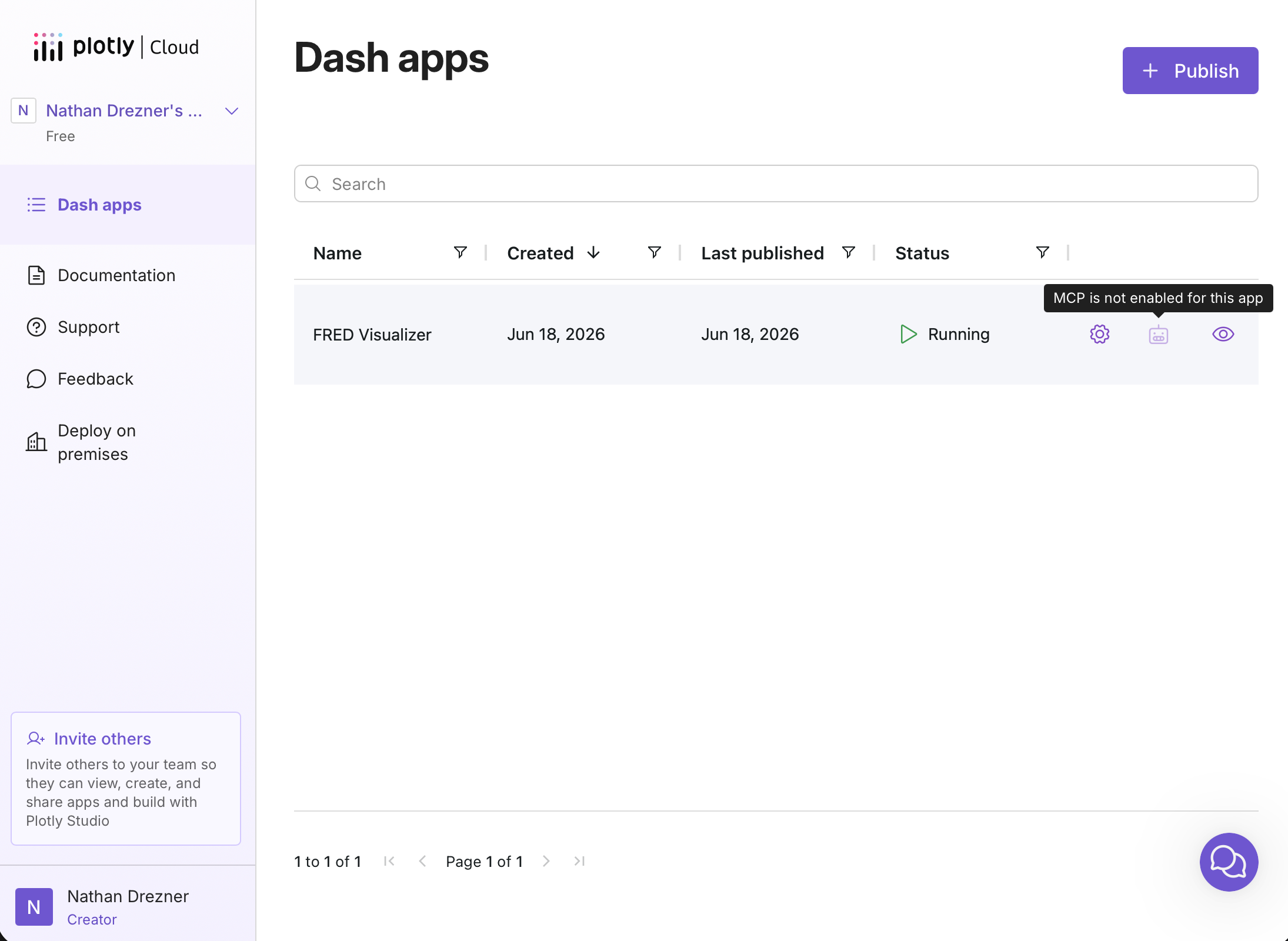Click the workspace N avatar badge
The height and width of the screenshot is (941, 1288).
pyautogui.click(x=24, y=111)
